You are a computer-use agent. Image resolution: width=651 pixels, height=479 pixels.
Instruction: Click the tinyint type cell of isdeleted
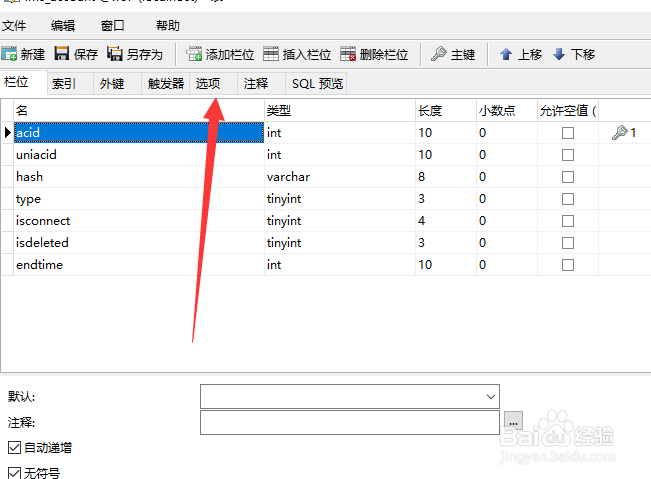[340, 242]
